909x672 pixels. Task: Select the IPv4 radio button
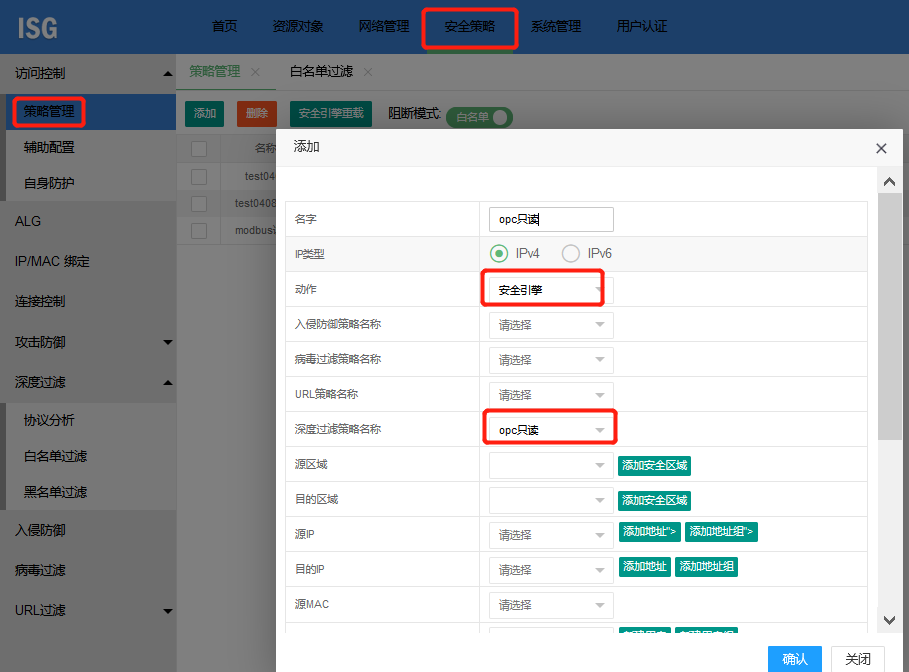pyautogui.click(x=498, y=253)
